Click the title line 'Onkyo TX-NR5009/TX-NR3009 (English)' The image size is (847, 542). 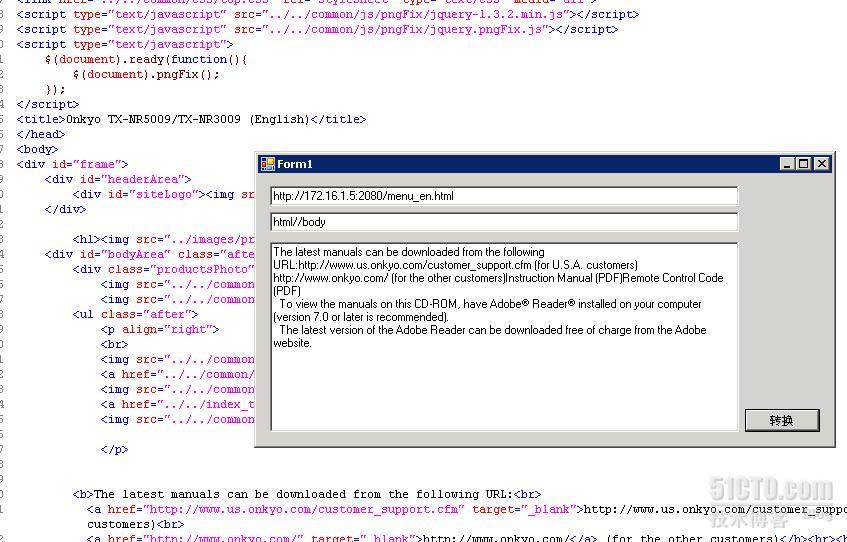point(191,119)
